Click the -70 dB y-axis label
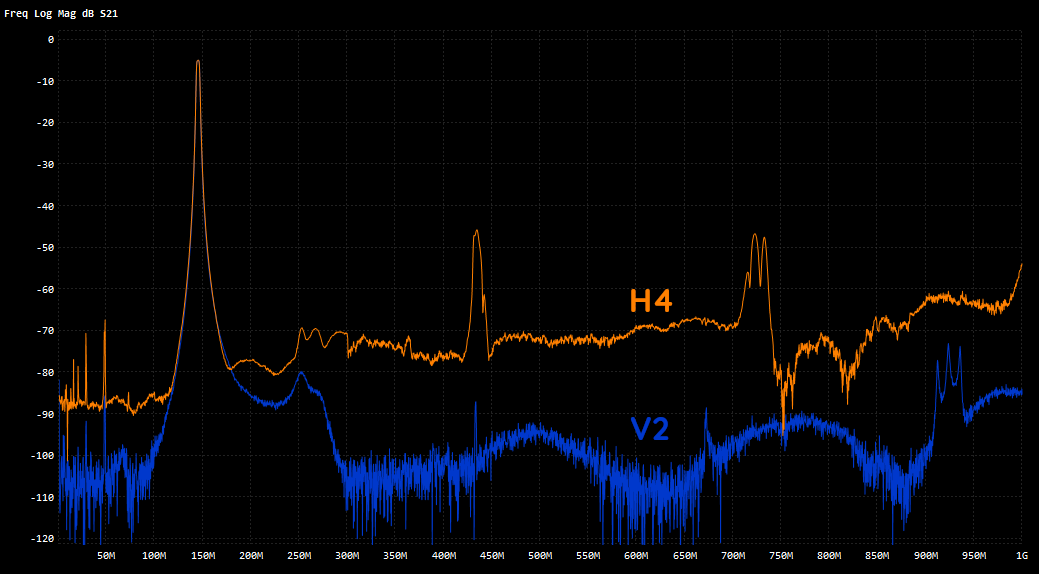 pos(45,331)
